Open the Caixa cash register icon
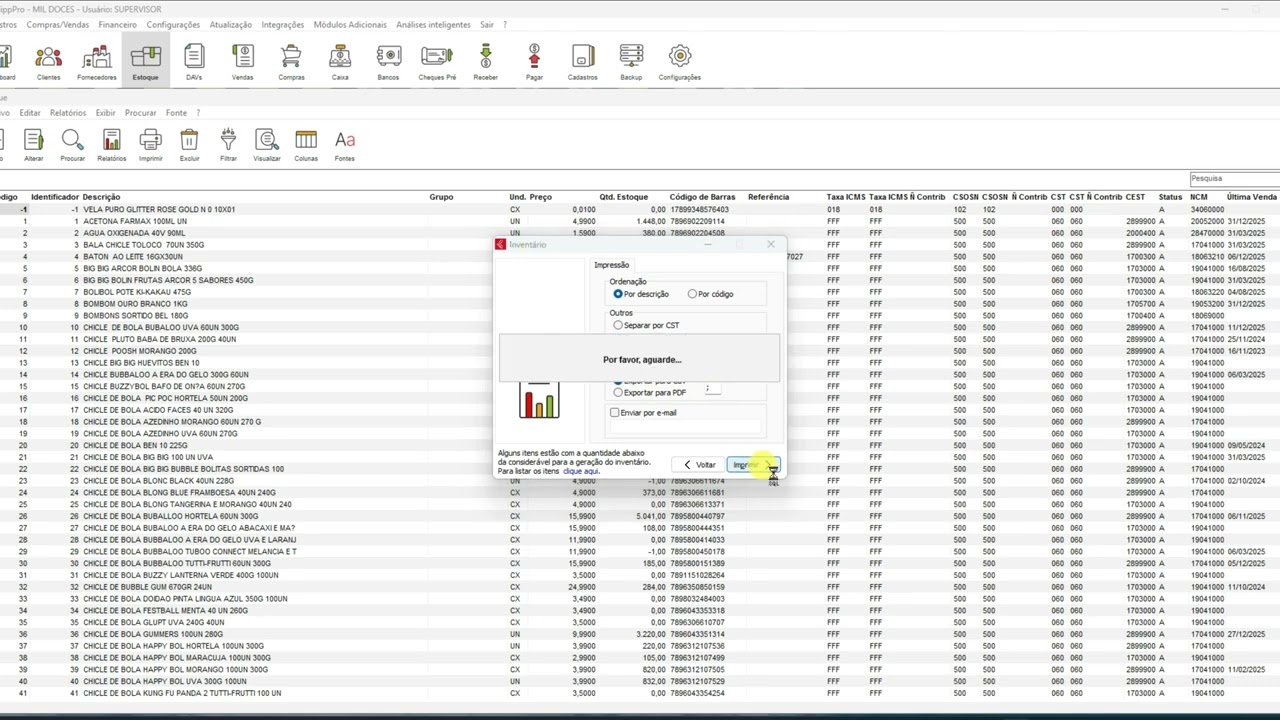The width and height of the screenshot is (1280, 720). click(x=340, y=62)
